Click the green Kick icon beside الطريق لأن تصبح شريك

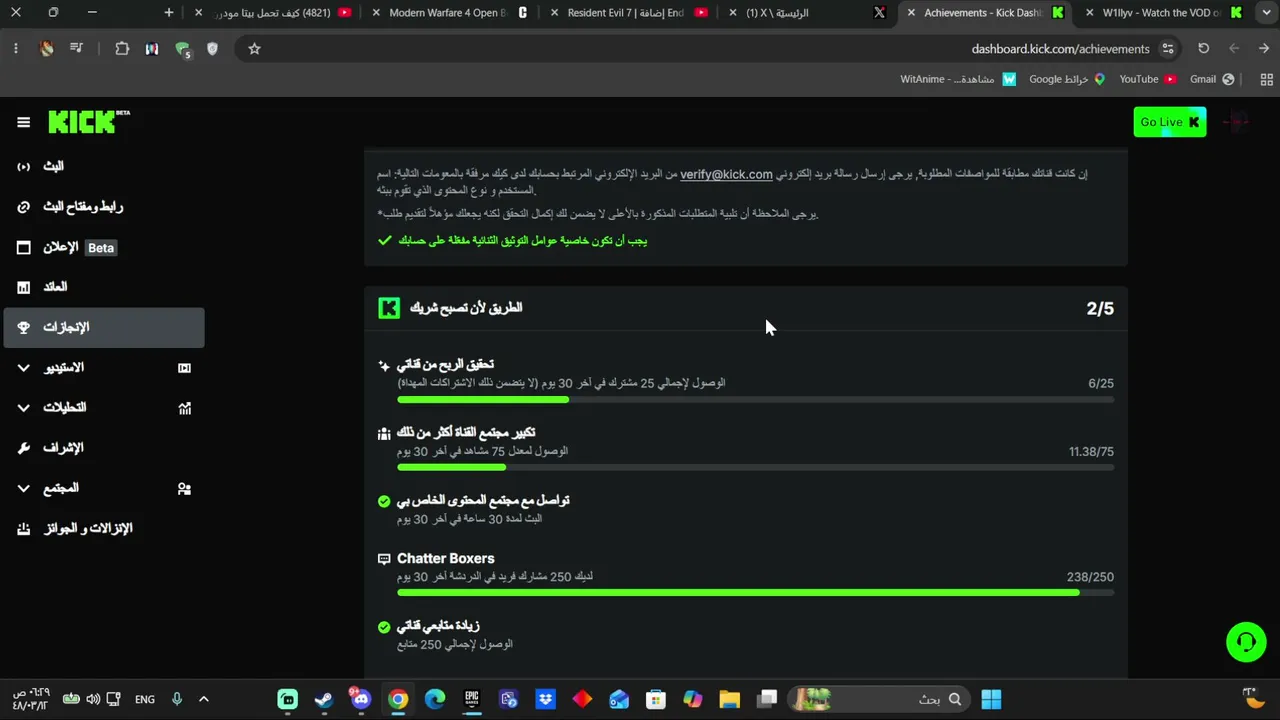click(x=389, y=308)
